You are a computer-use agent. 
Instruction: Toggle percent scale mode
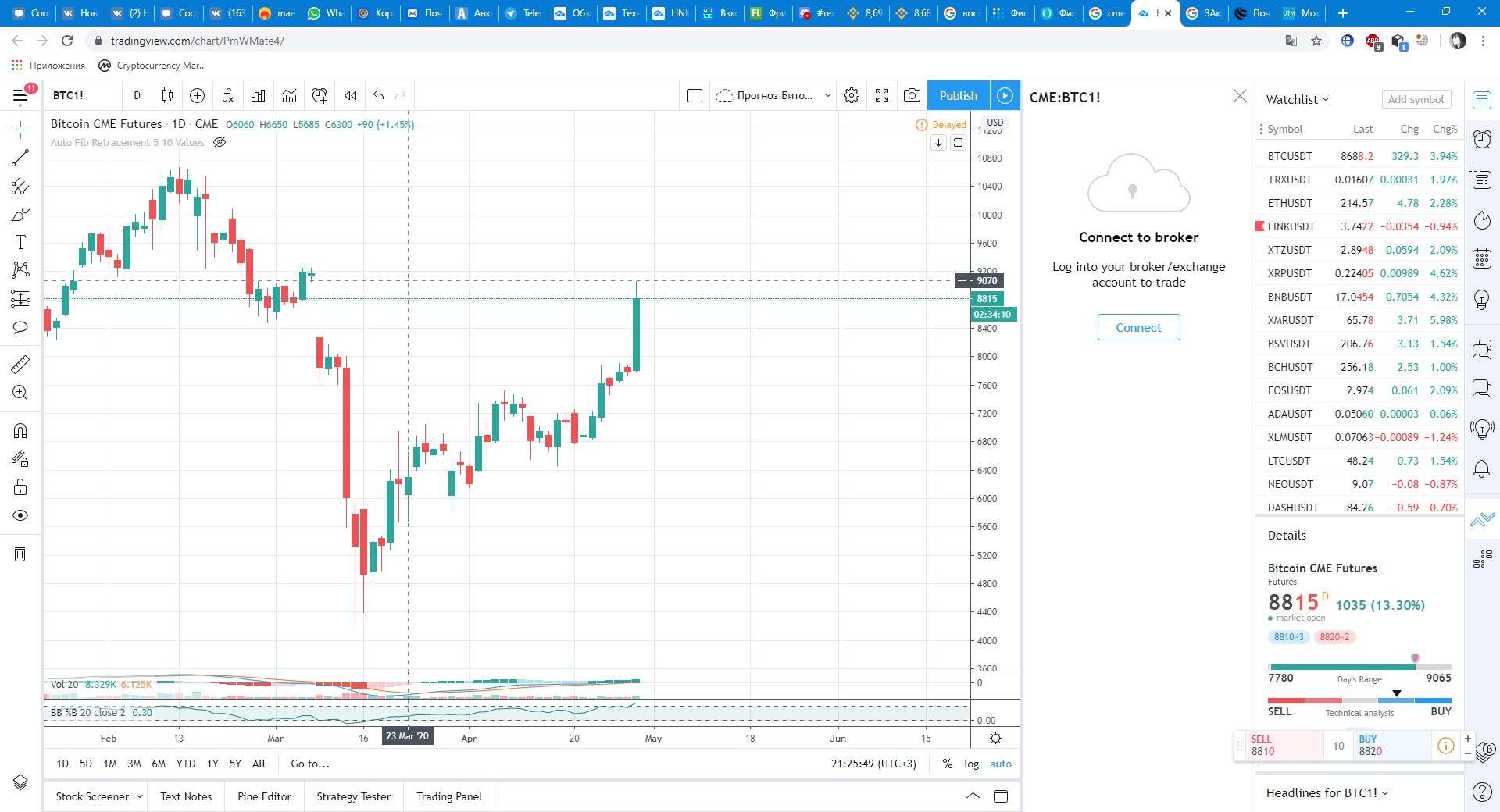[x=947, y=764]
